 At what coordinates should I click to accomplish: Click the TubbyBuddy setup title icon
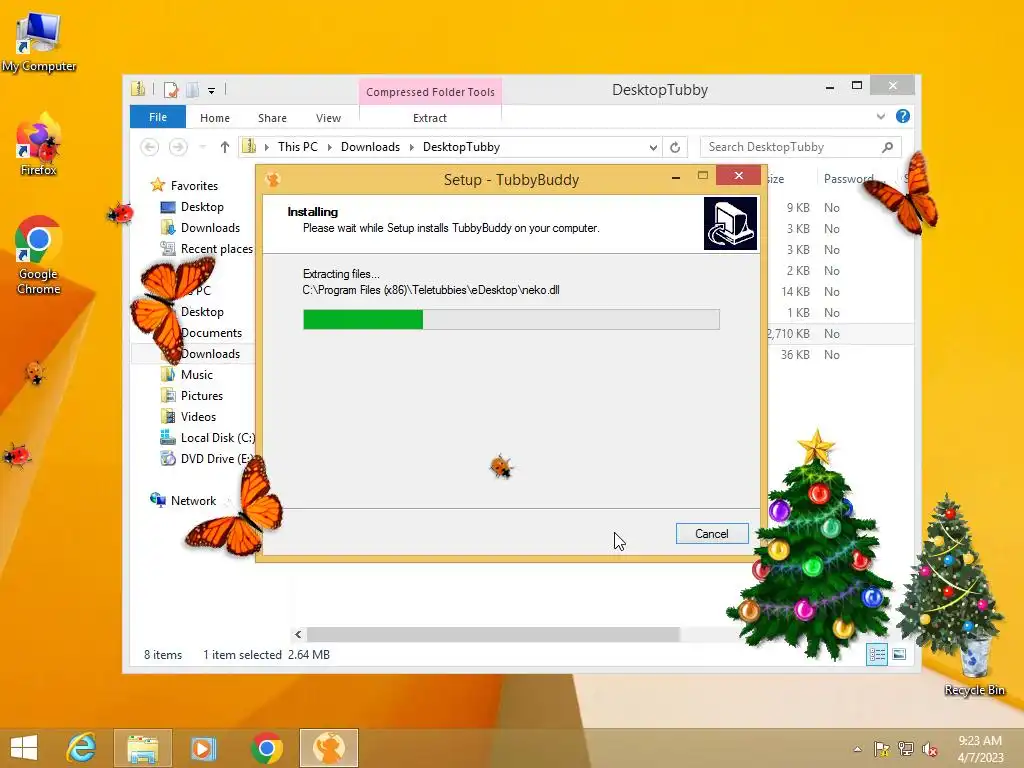273,179
